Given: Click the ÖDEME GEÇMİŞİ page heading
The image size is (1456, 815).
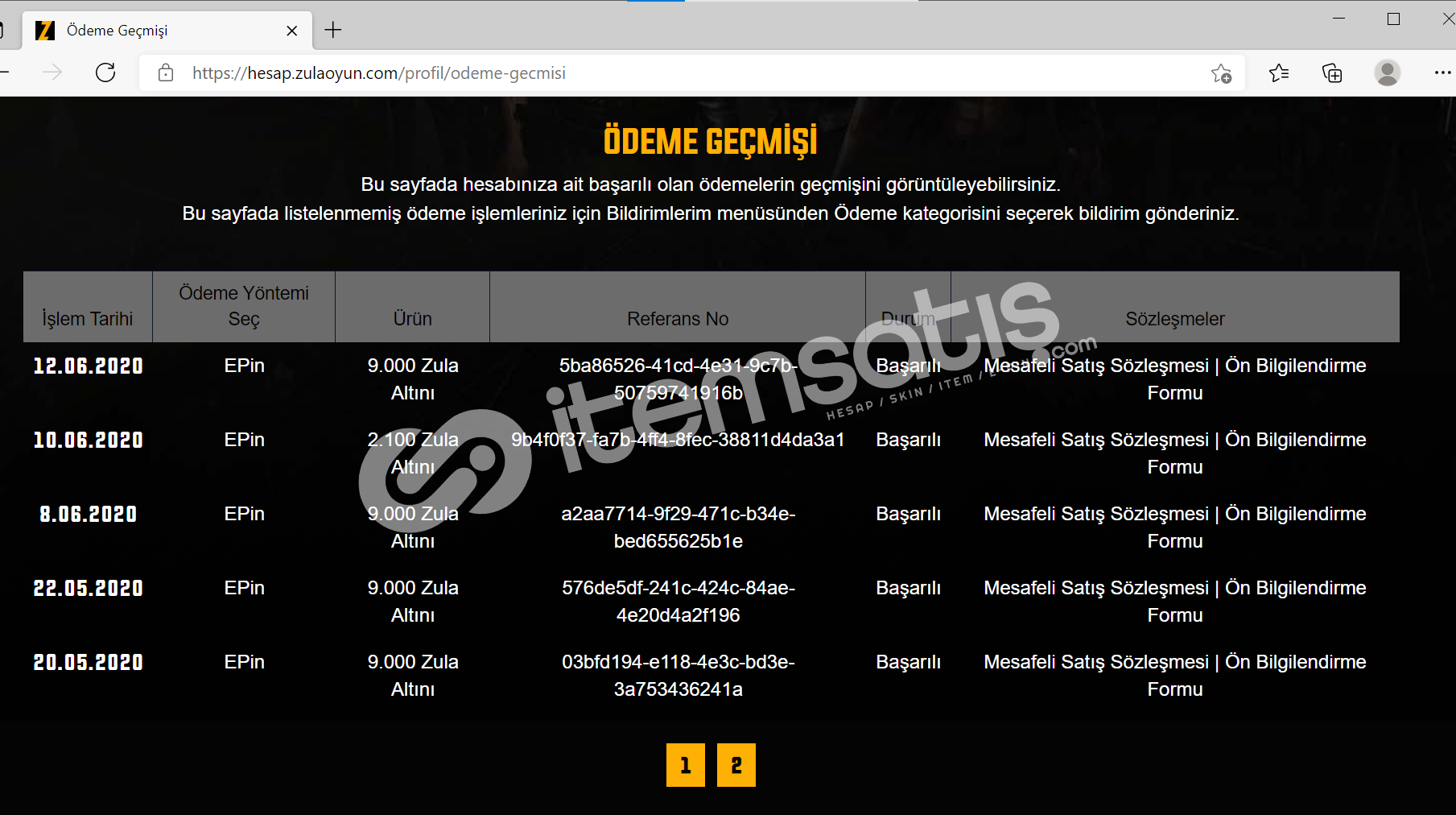Looking at the screenshot, I should tap(711, 141).
